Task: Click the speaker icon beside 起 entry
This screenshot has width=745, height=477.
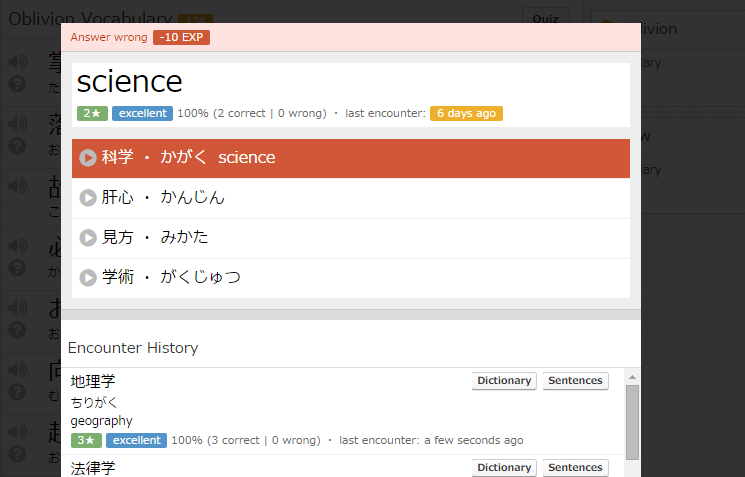Action: (x=17, y=432)
